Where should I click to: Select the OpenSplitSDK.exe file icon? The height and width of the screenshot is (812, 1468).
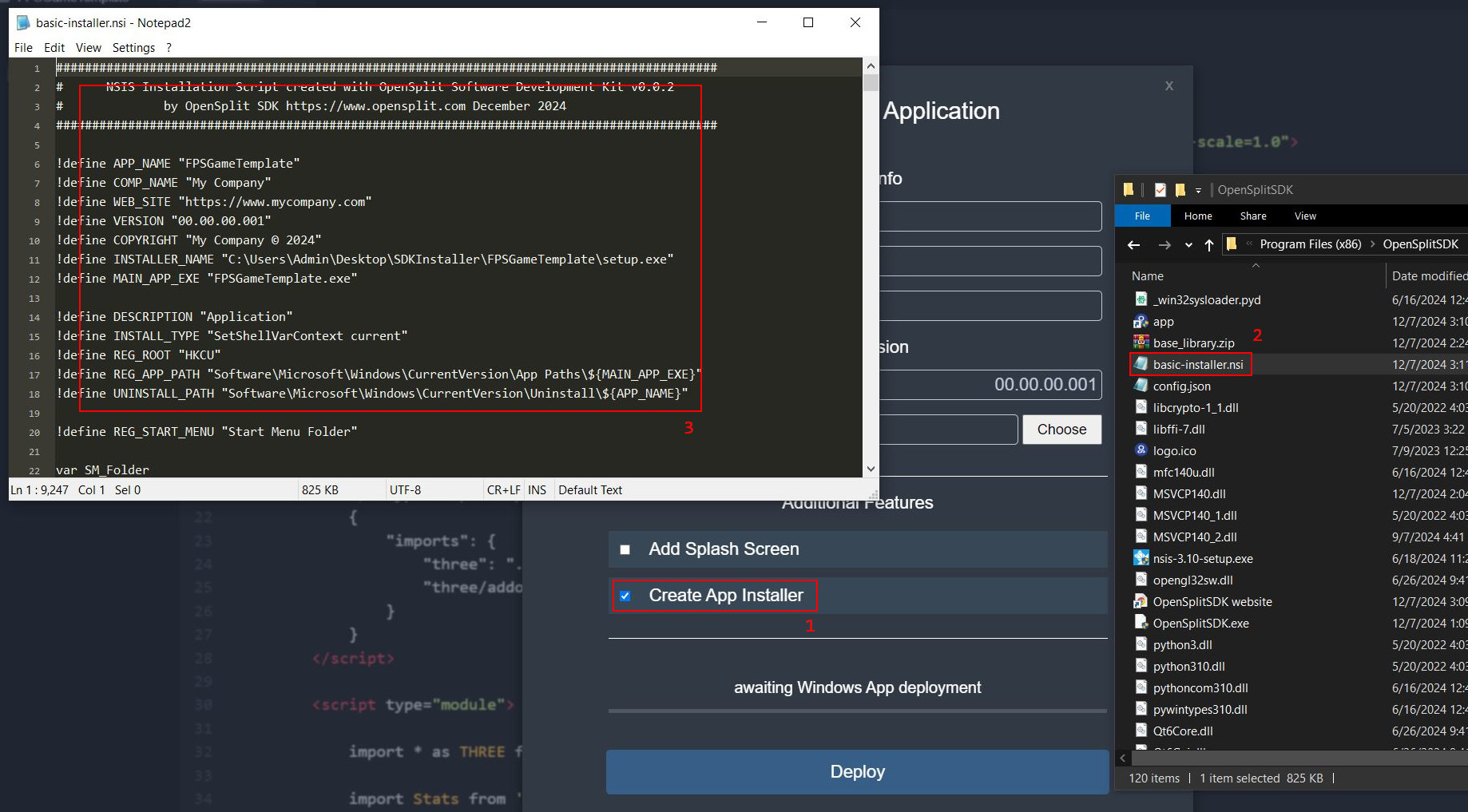[x=1141, y=623]
